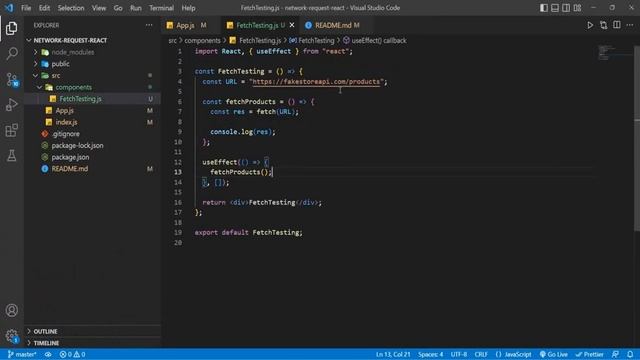
Task: Toggle the bottom Panel layout icon
Action: click(555, 8)
